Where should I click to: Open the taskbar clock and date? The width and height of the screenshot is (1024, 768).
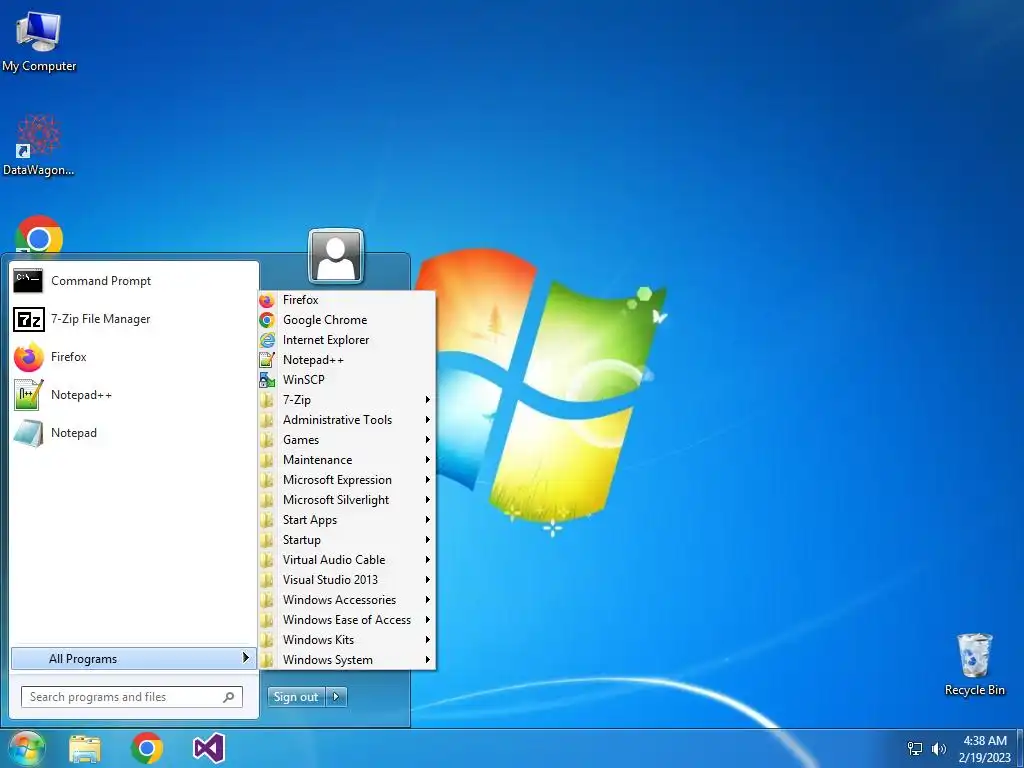[985, 749]
